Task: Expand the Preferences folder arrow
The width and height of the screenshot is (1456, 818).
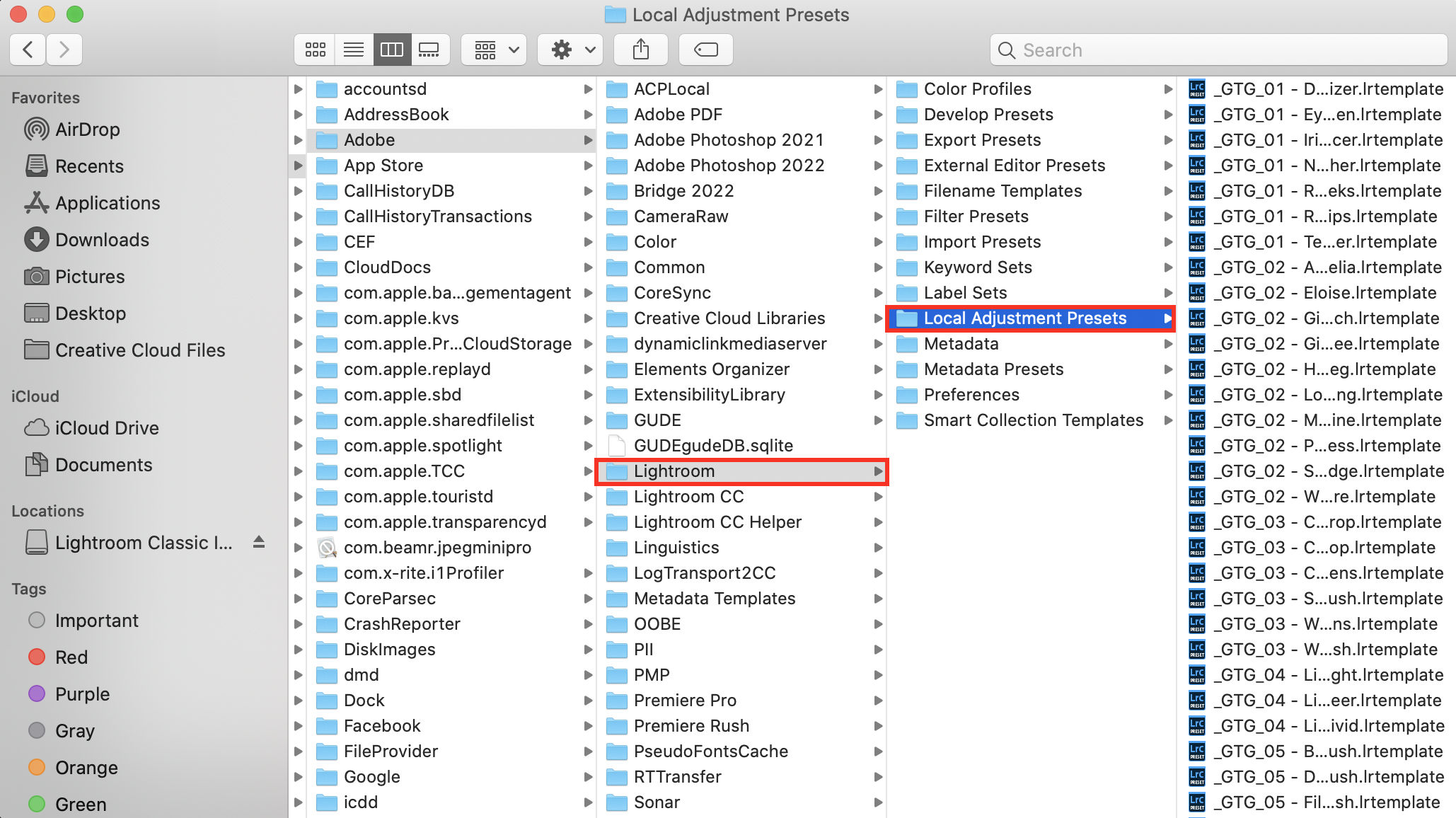Action: 1168,395
